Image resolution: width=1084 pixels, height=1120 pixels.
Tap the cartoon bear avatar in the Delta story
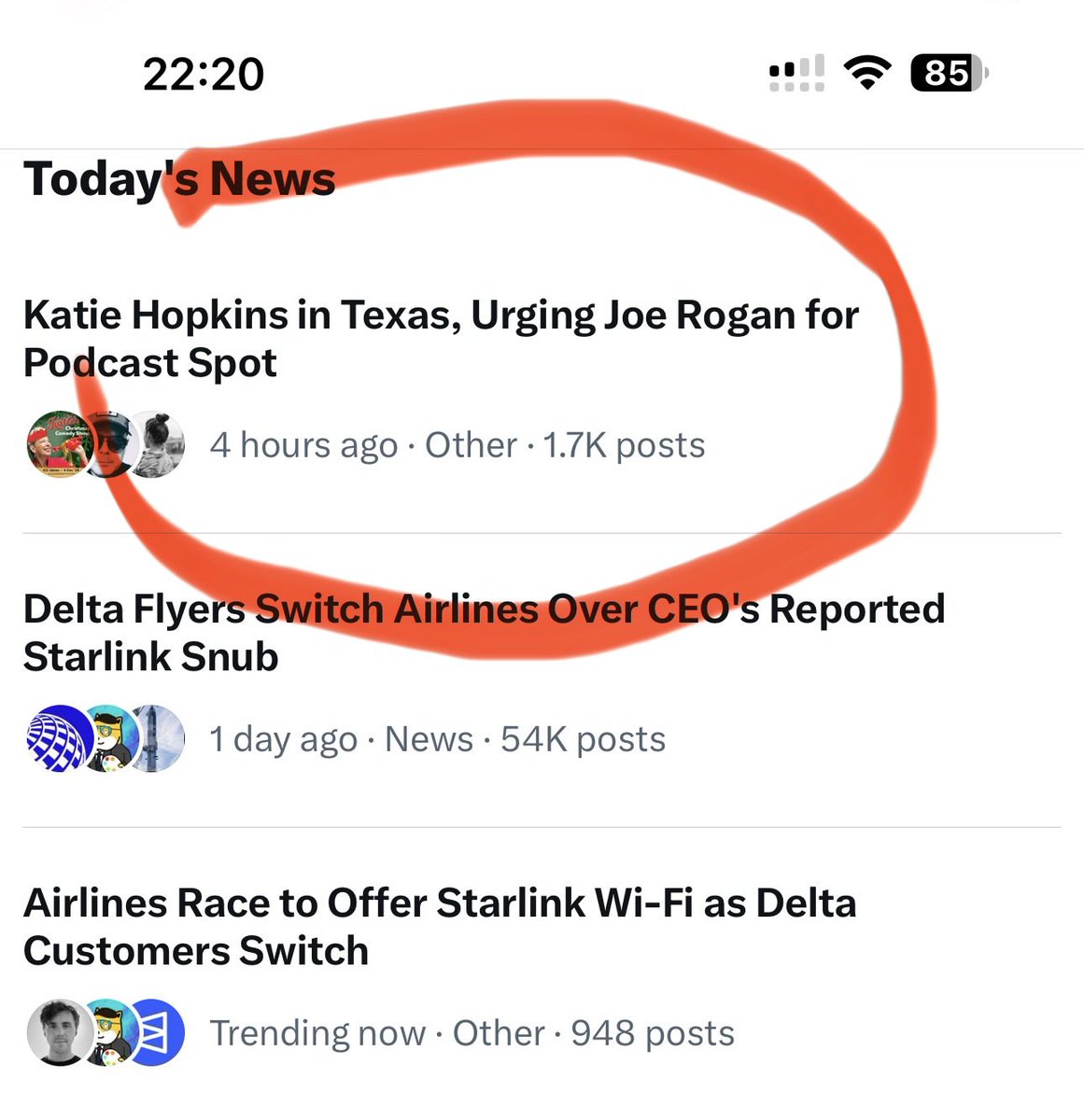click(112, 738)
